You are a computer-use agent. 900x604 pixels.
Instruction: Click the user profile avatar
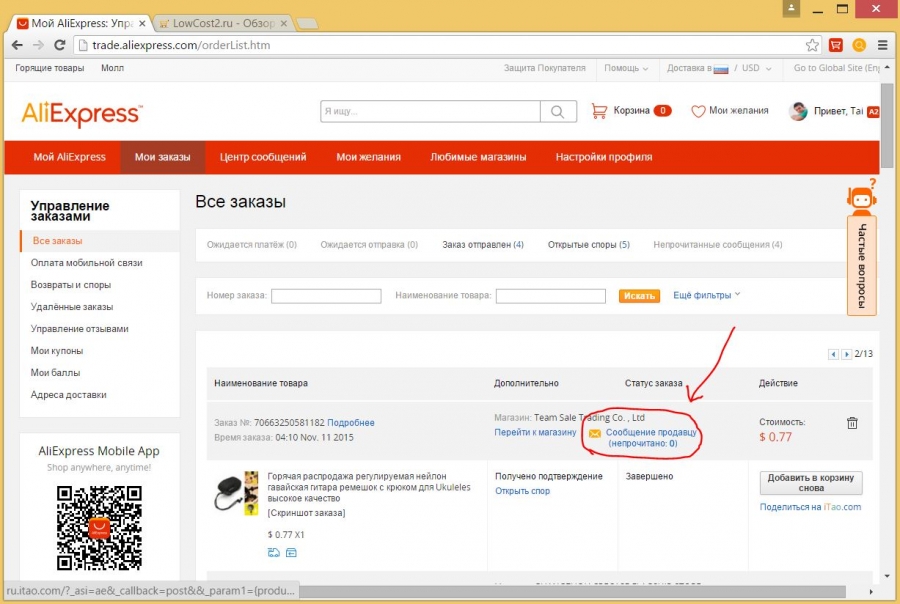798,111
